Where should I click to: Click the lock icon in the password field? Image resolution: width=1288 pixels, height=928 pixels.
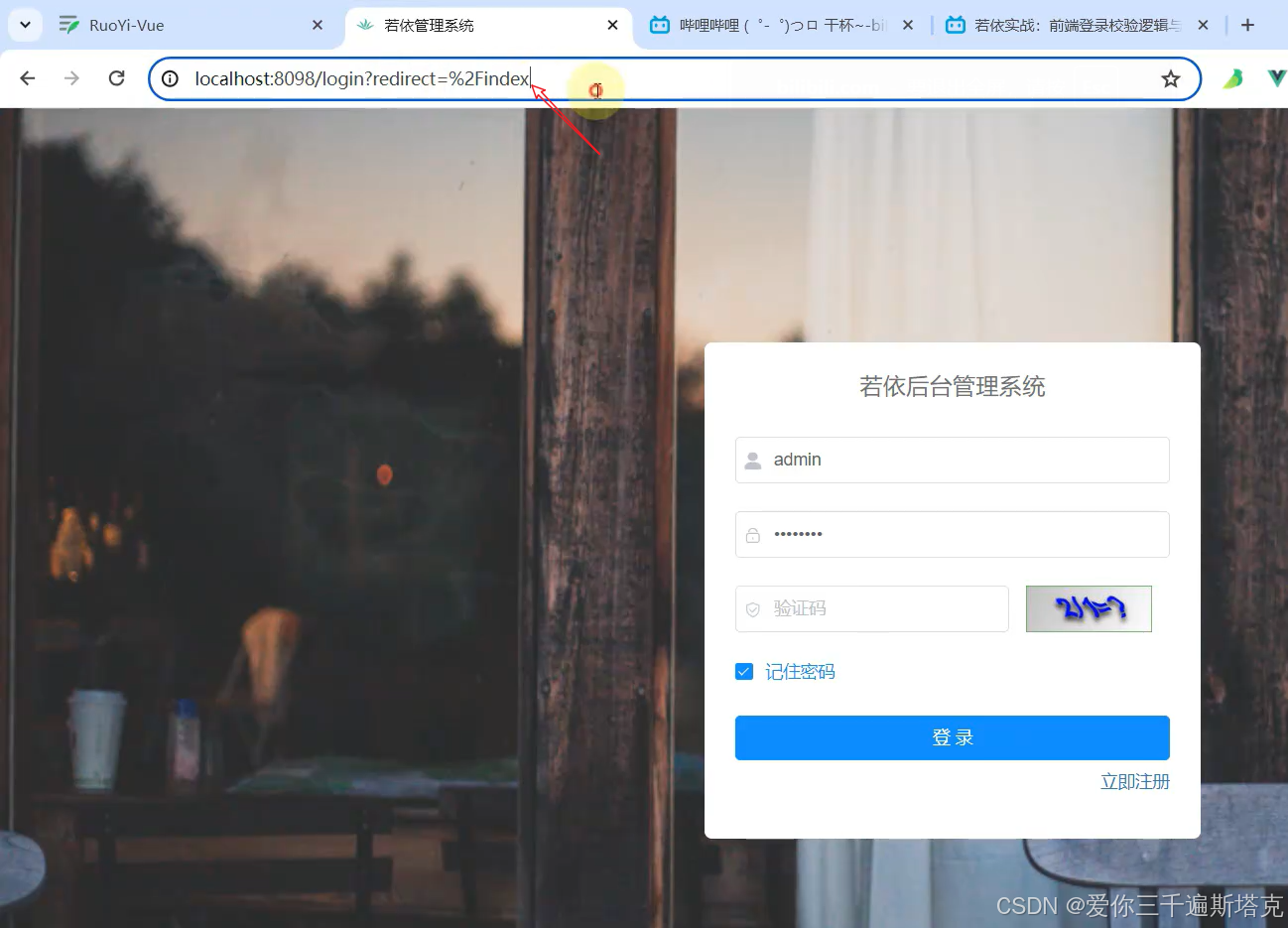click(x=754, y=534)
